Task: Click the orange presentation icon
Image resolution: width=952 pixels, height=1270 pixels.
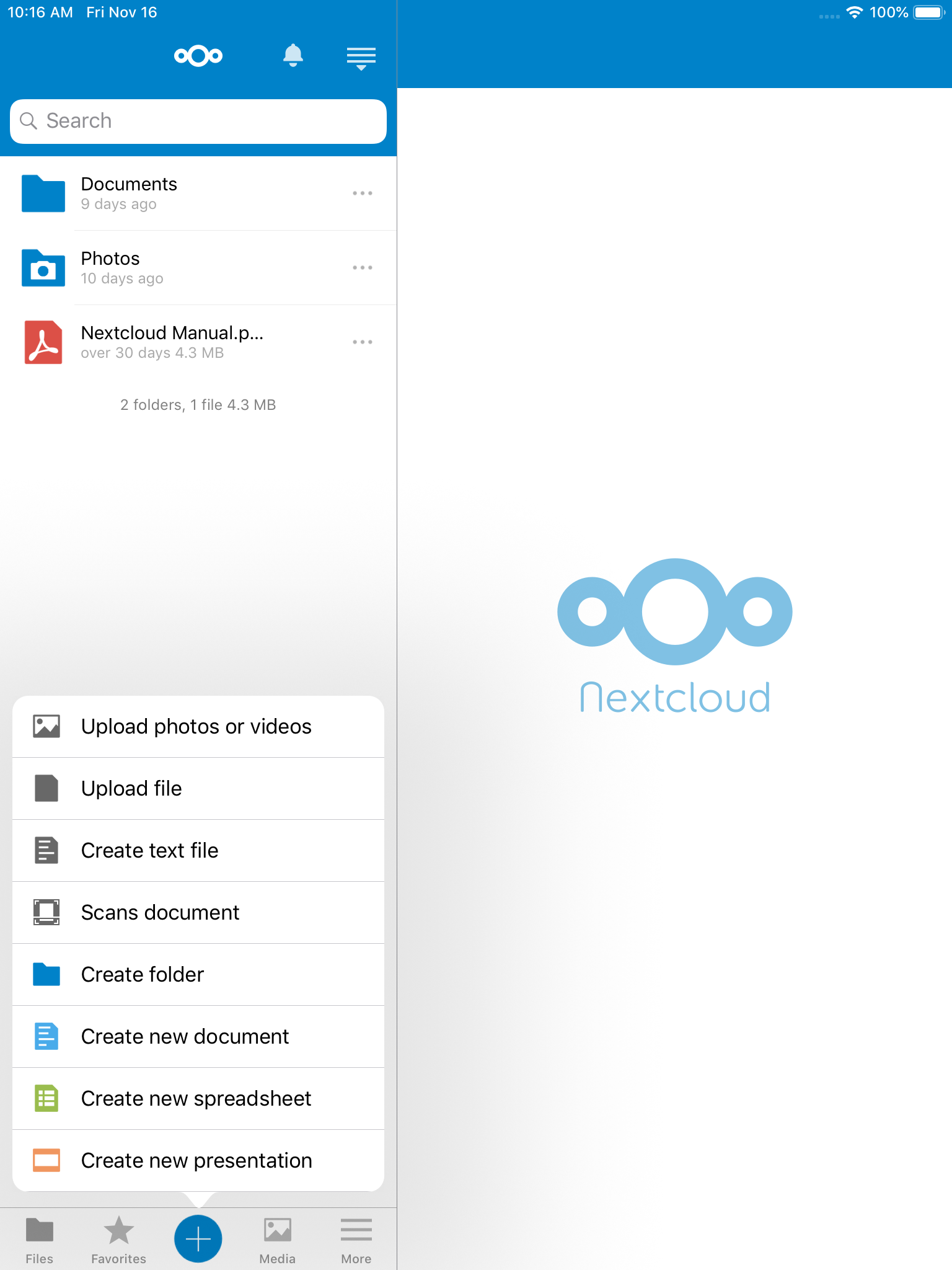Action: pyautogui.click(x=46, y=1160)
